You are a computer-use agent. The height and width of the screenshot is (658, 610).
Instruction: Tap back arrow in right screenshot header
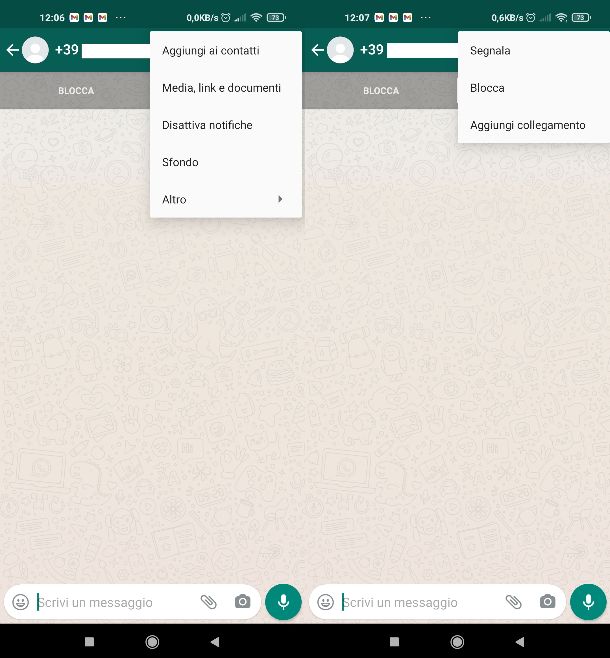coord(318,50)
